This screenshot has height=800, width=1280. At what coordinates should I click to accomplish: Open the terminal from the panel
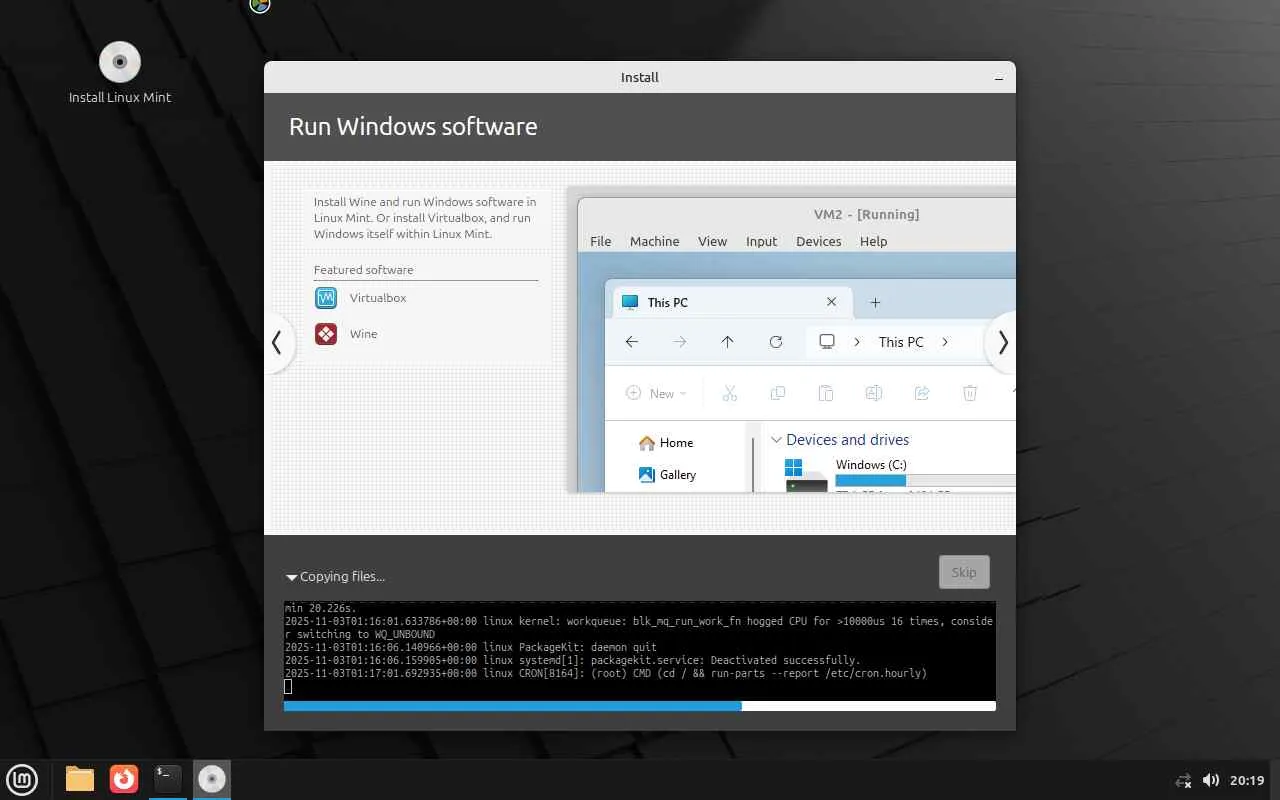(168, 779)
